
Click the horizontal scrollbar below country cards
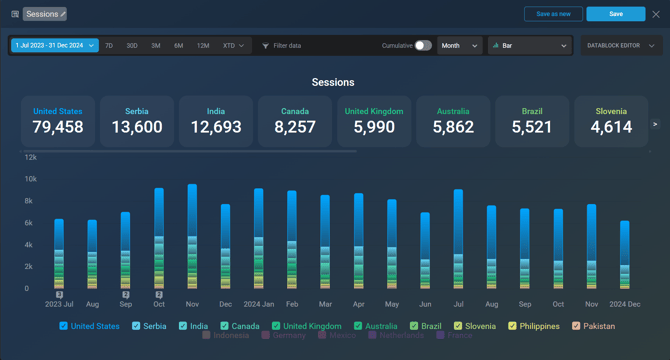[188, 151]
